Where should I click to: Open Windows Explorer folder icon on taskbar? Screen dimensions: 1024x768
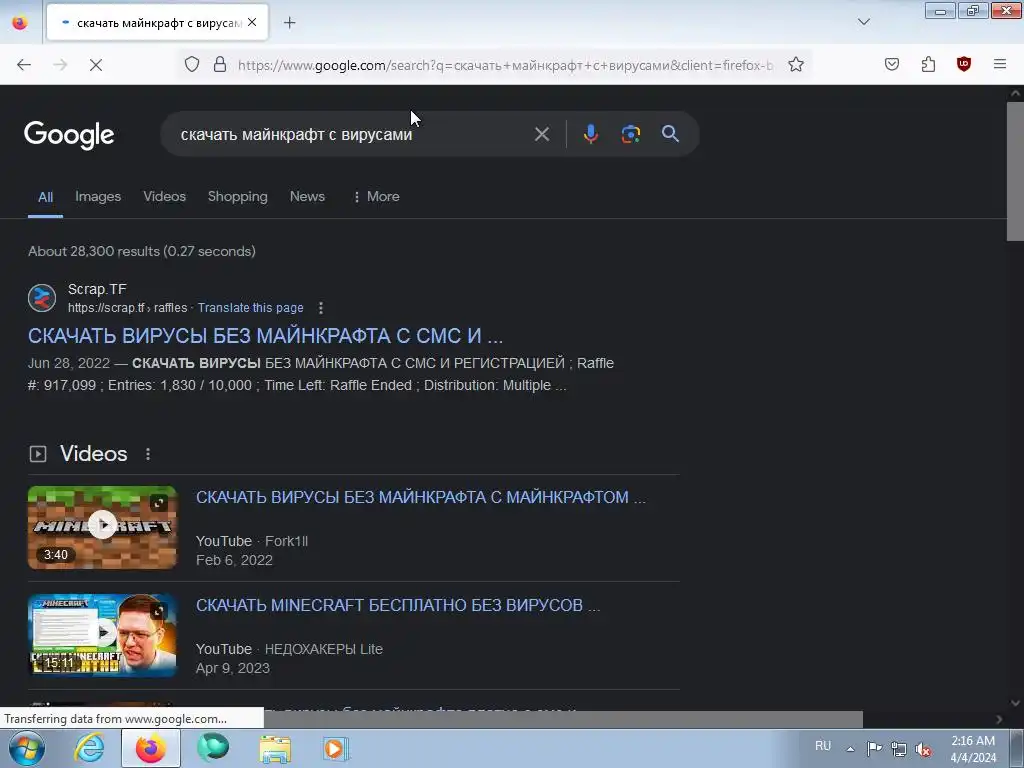pos(276,749)
